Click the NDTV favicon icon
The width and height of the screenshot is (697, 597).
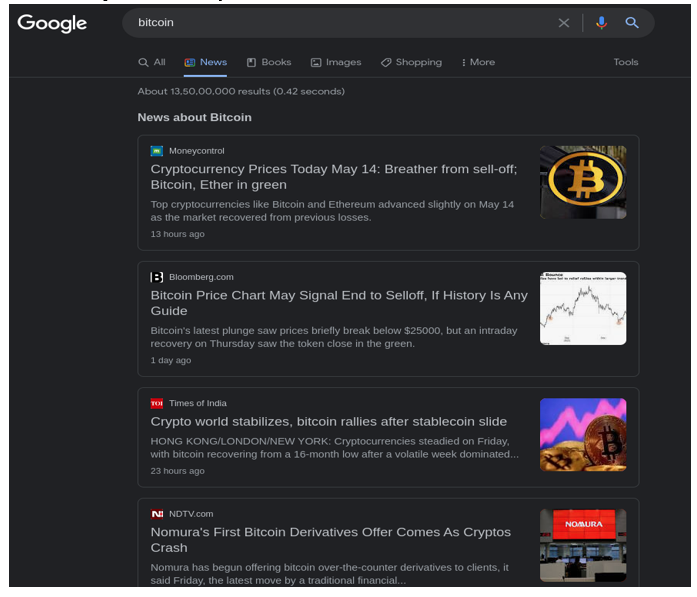[x=156, y=514]
